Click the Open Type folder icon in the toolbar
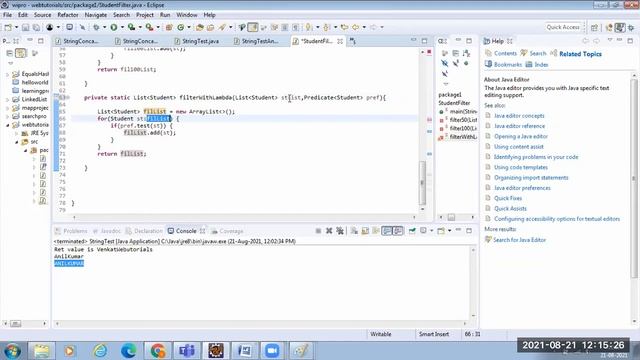 [200, 27]
